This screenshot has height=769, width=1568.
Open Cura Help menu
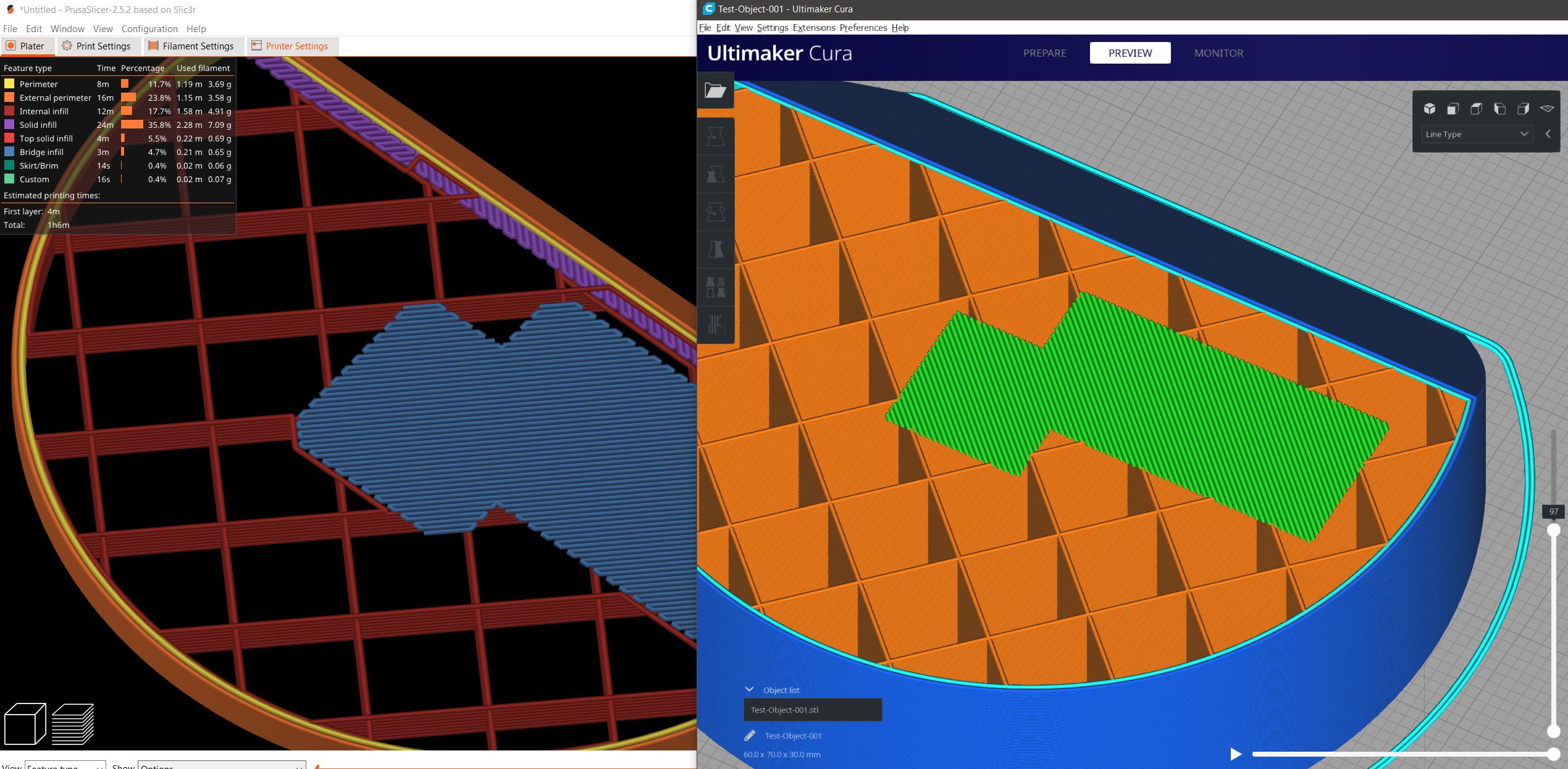900,28
